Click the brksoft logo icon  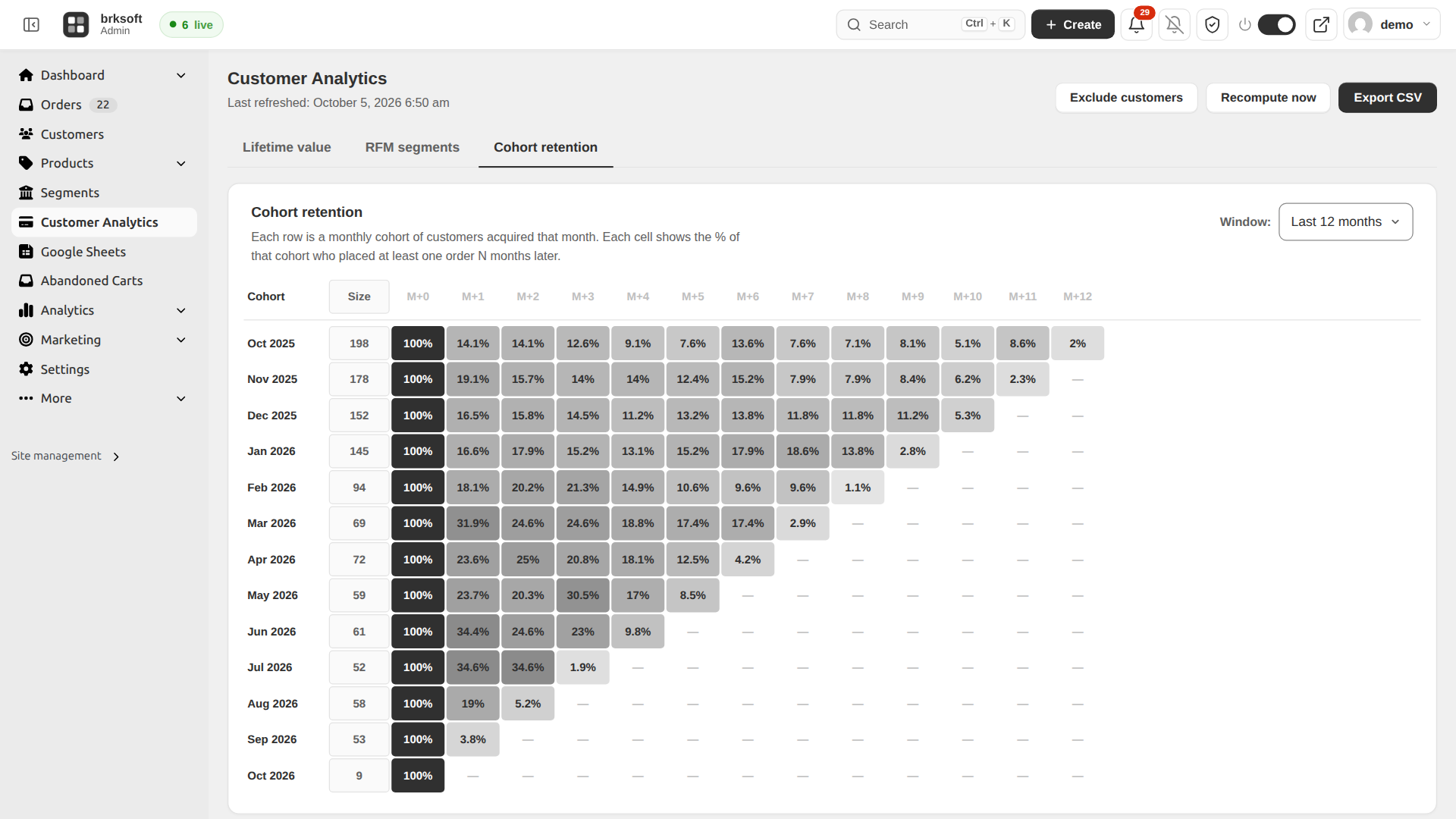[76, 25]
